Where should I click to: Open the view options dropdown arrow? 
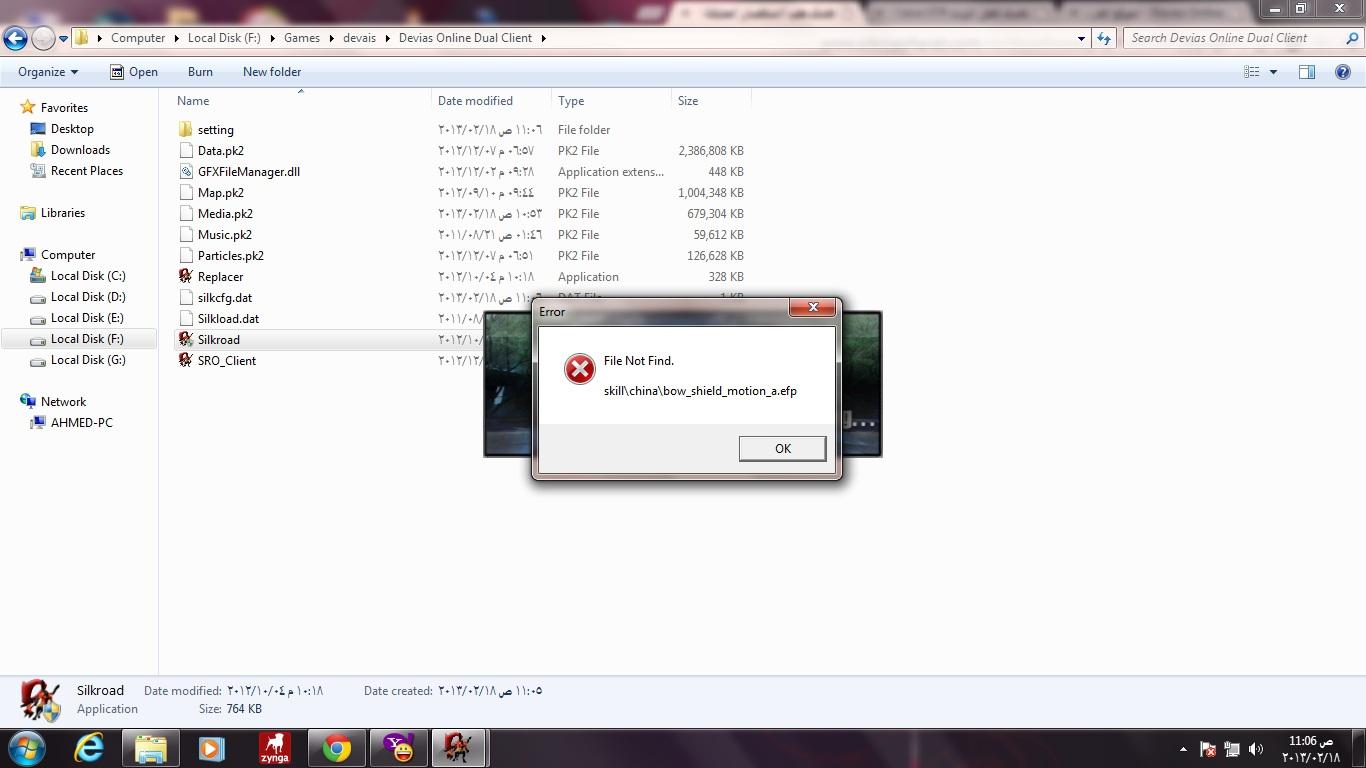(x=1273, y=72)
